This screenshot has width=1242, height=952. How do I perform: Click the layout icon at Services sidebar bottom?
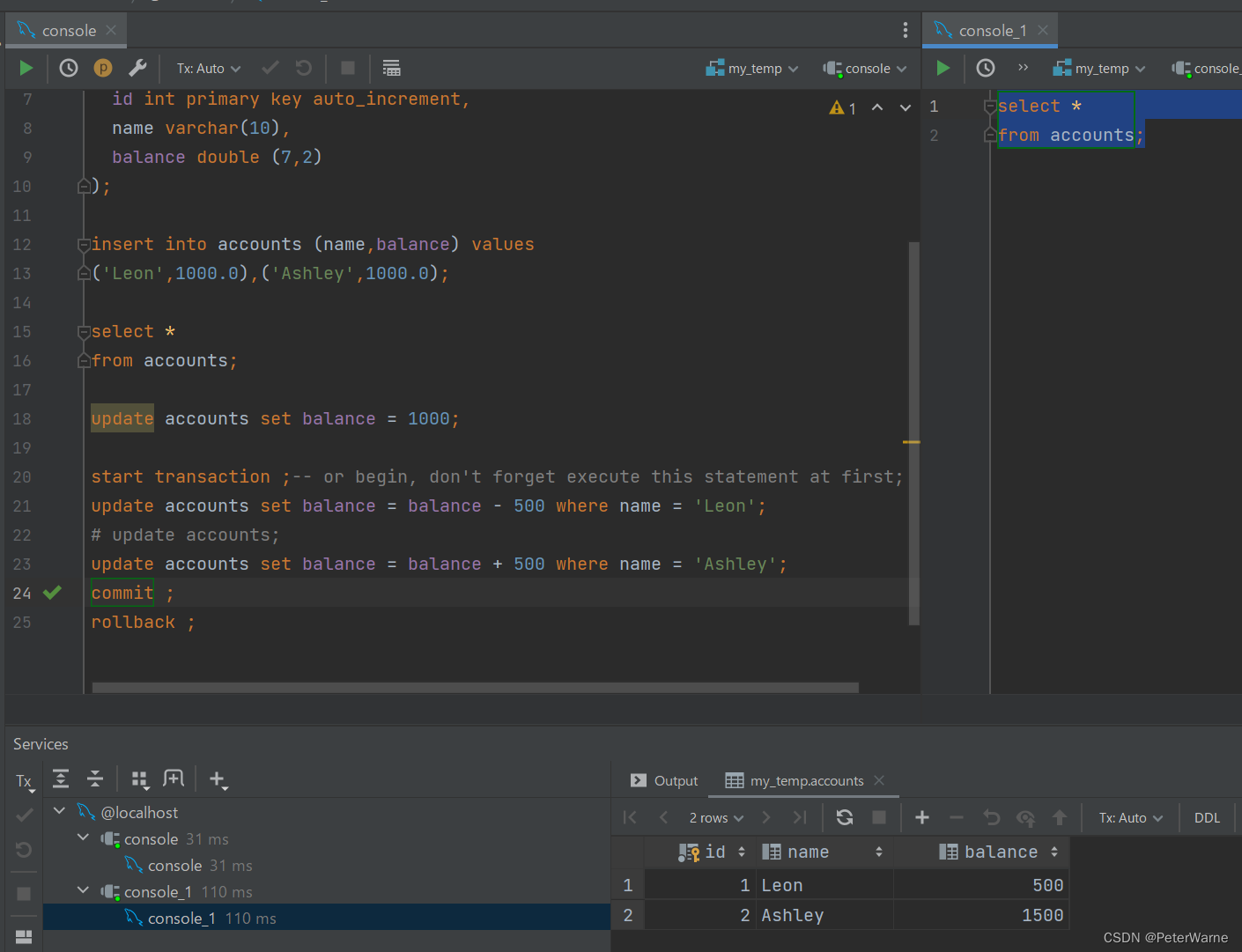point(24,936)
